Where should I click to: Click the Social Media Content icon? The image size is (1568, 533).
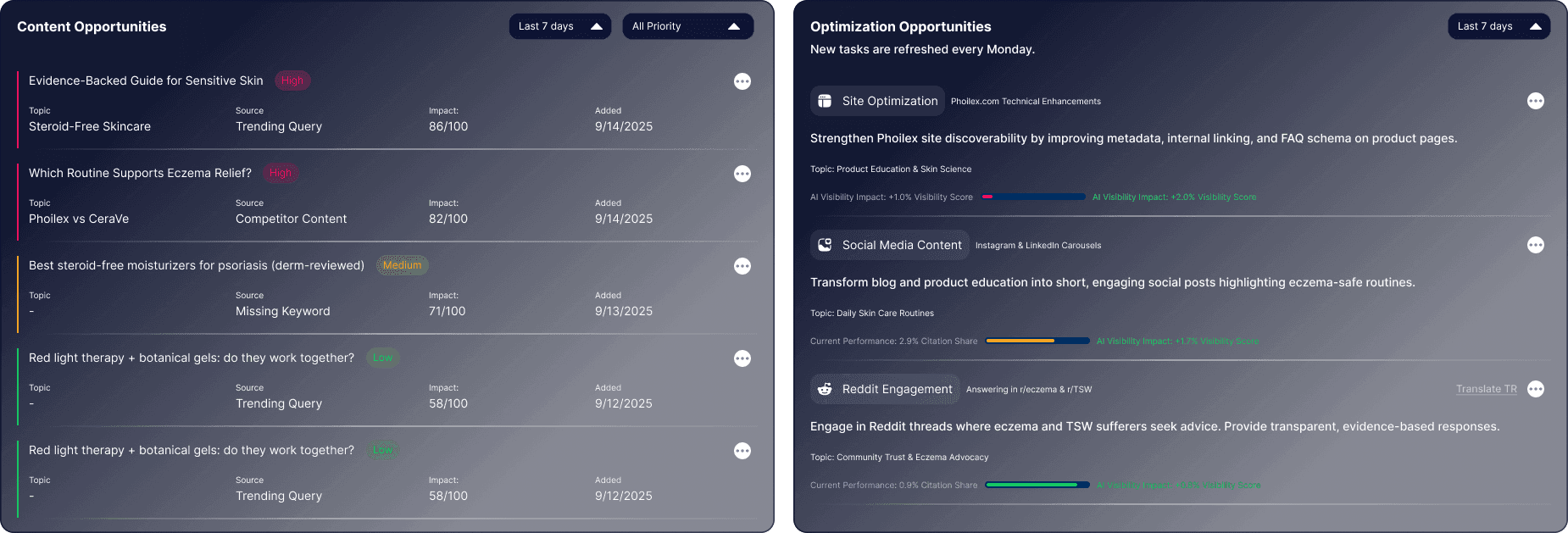click(x=825, y=245)
